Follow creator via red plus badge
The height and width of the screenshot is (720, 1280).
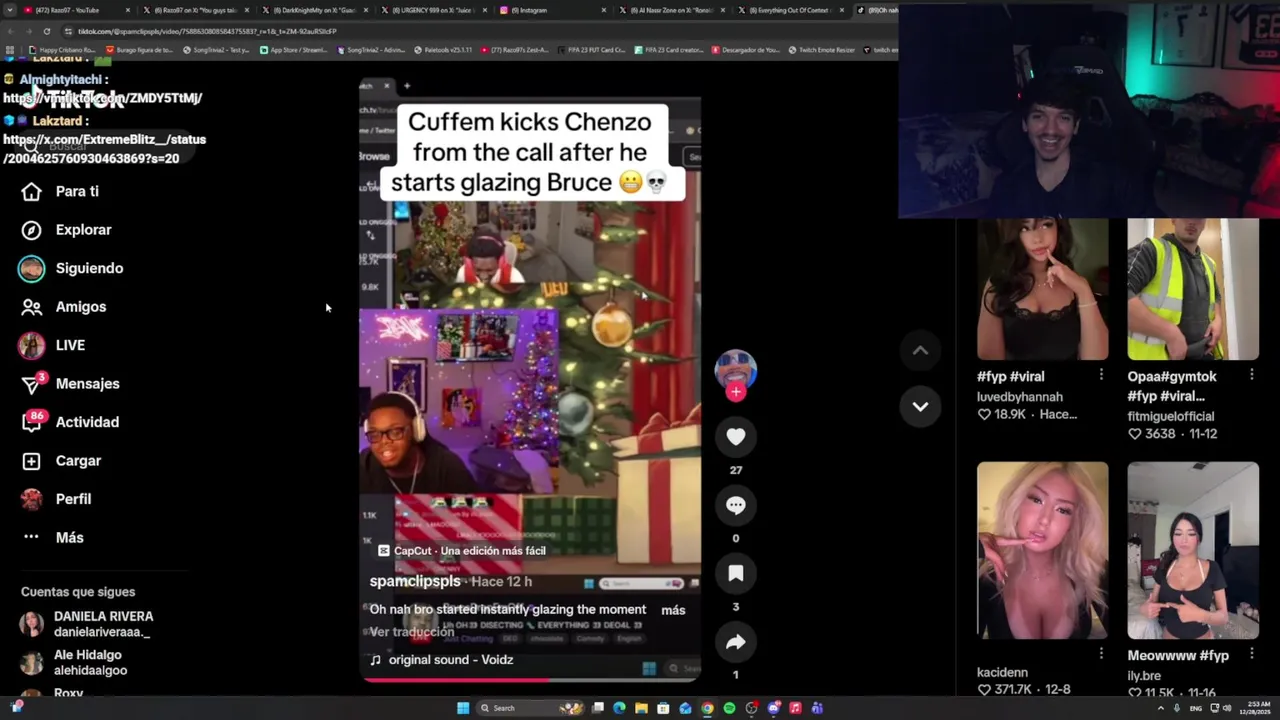coord(736,392)
